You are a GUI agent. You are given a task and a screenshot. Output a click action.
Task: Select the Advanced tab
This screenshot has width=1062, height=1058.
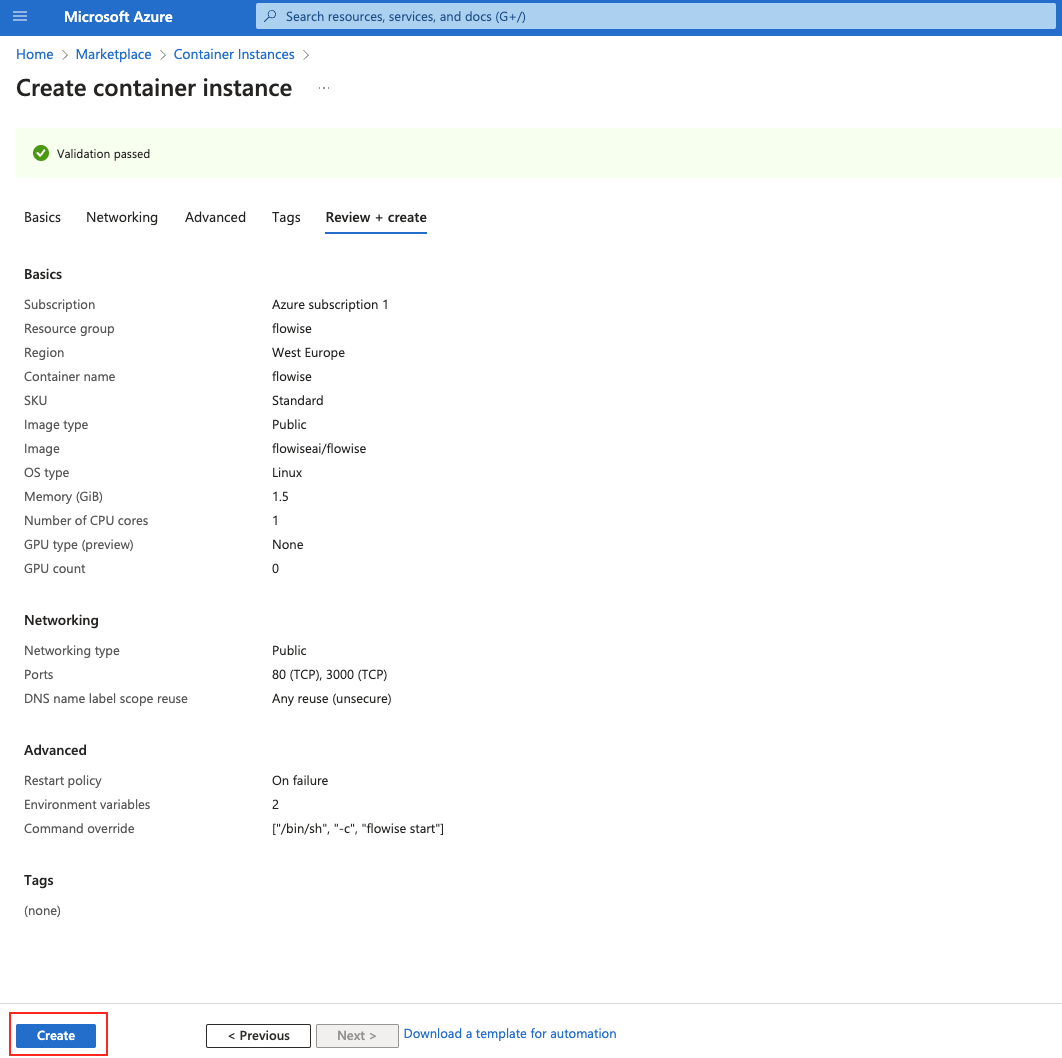215,217
